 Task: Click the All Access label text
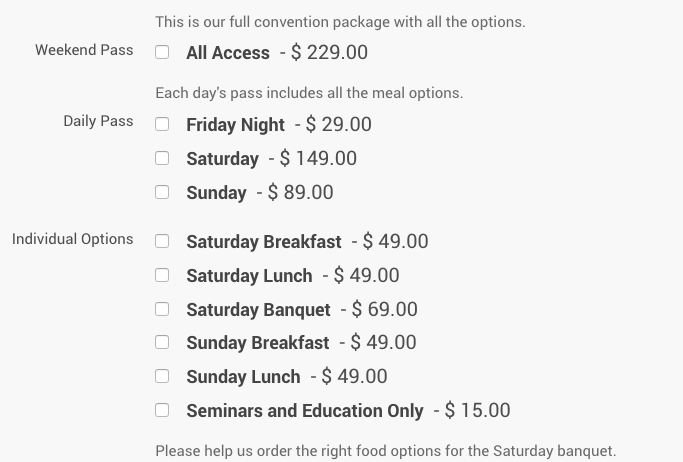pos(228,53)
